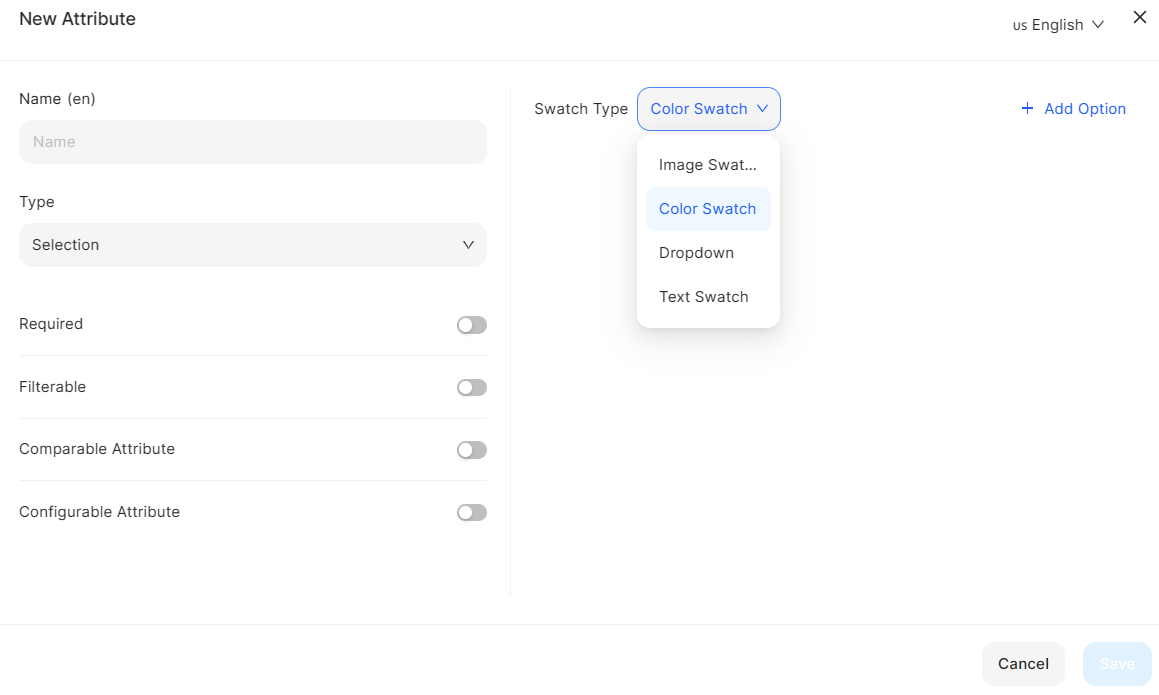Click the Add Option link
This screenshot has height=695, width=1159.
pos(1084,109)
